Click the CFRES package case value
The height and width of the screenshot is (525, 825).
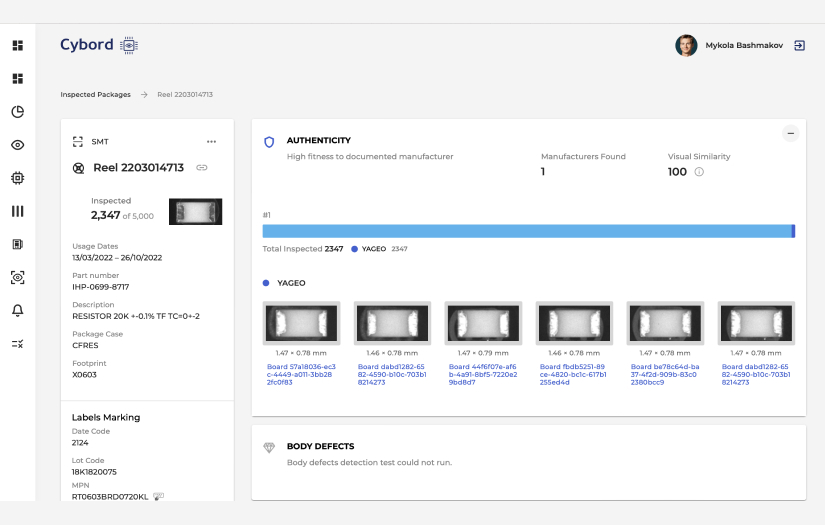(x=85, y=346)
